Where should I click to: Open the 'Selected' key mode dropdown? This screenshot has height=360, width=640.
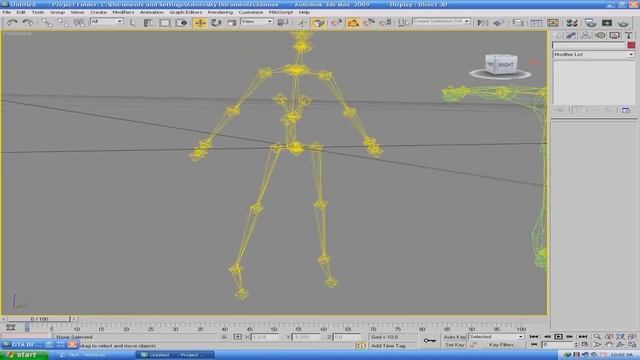point(496,337)
